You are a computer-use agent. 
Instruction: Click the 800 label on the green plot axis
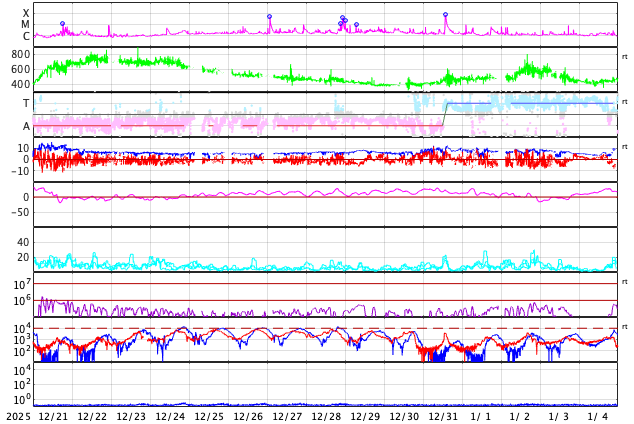[x=21, y=54]
